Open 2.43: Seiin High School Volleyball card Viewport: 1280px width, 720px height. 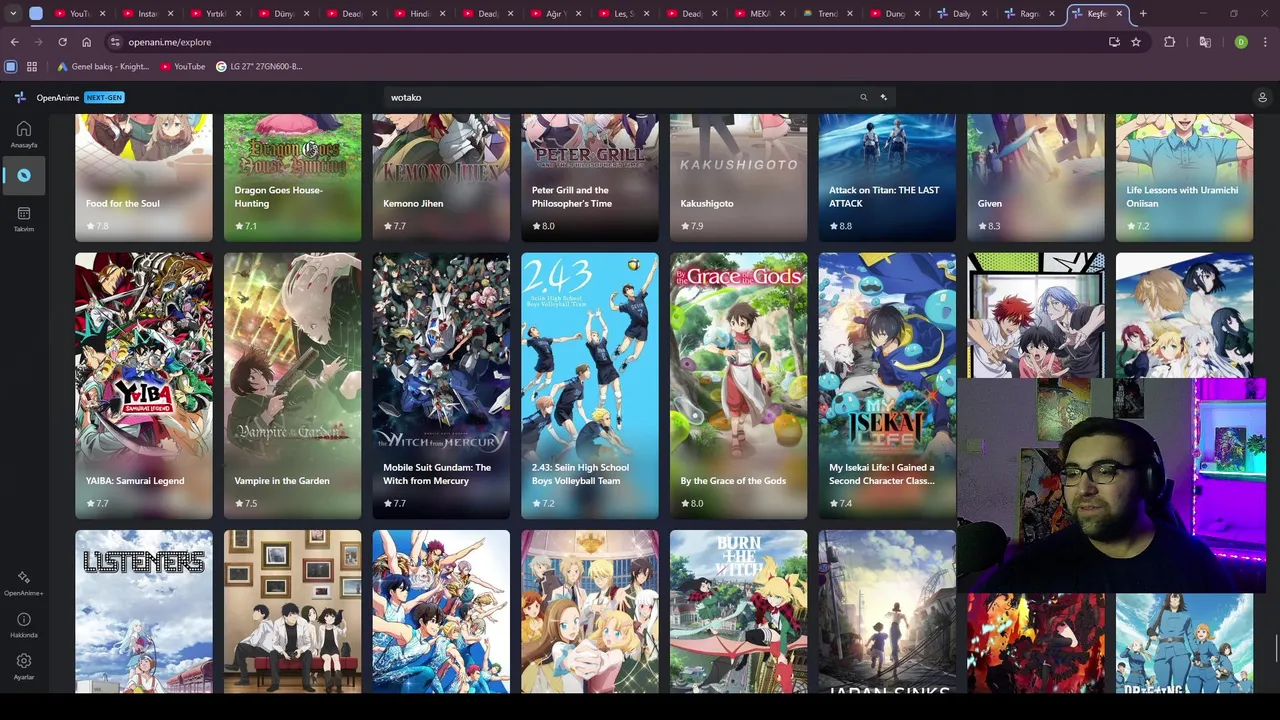tap(590, 386)
